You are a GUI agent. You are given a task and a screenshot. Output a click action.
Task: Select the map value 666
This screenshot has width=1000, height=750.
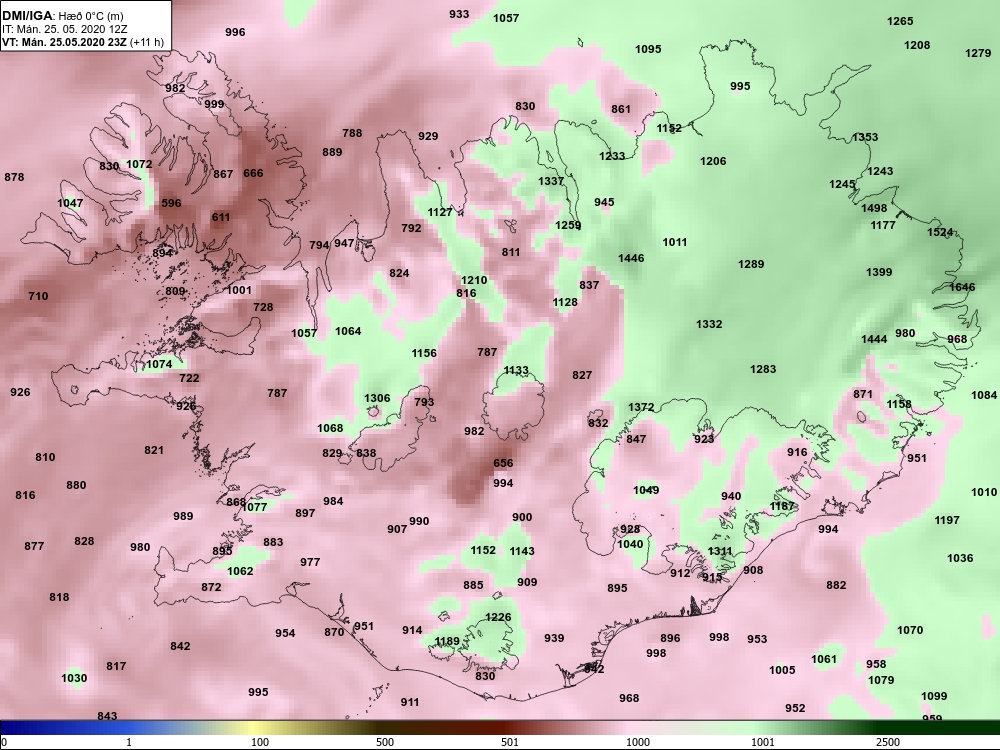pos(253,173)
